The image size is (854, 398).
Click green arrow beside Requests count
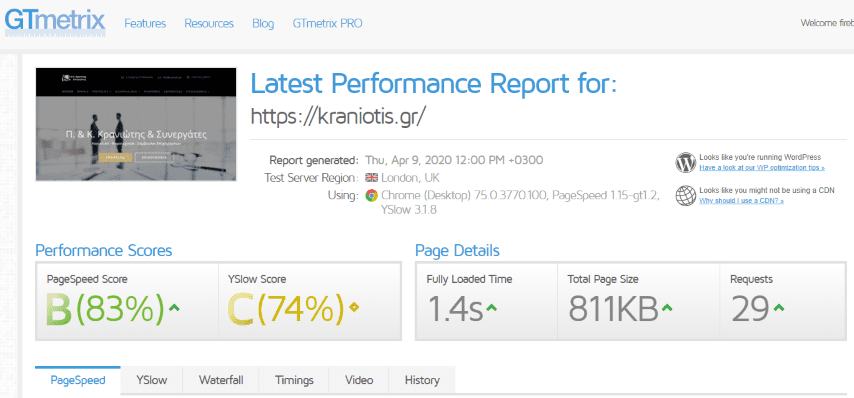pos(779,308)
